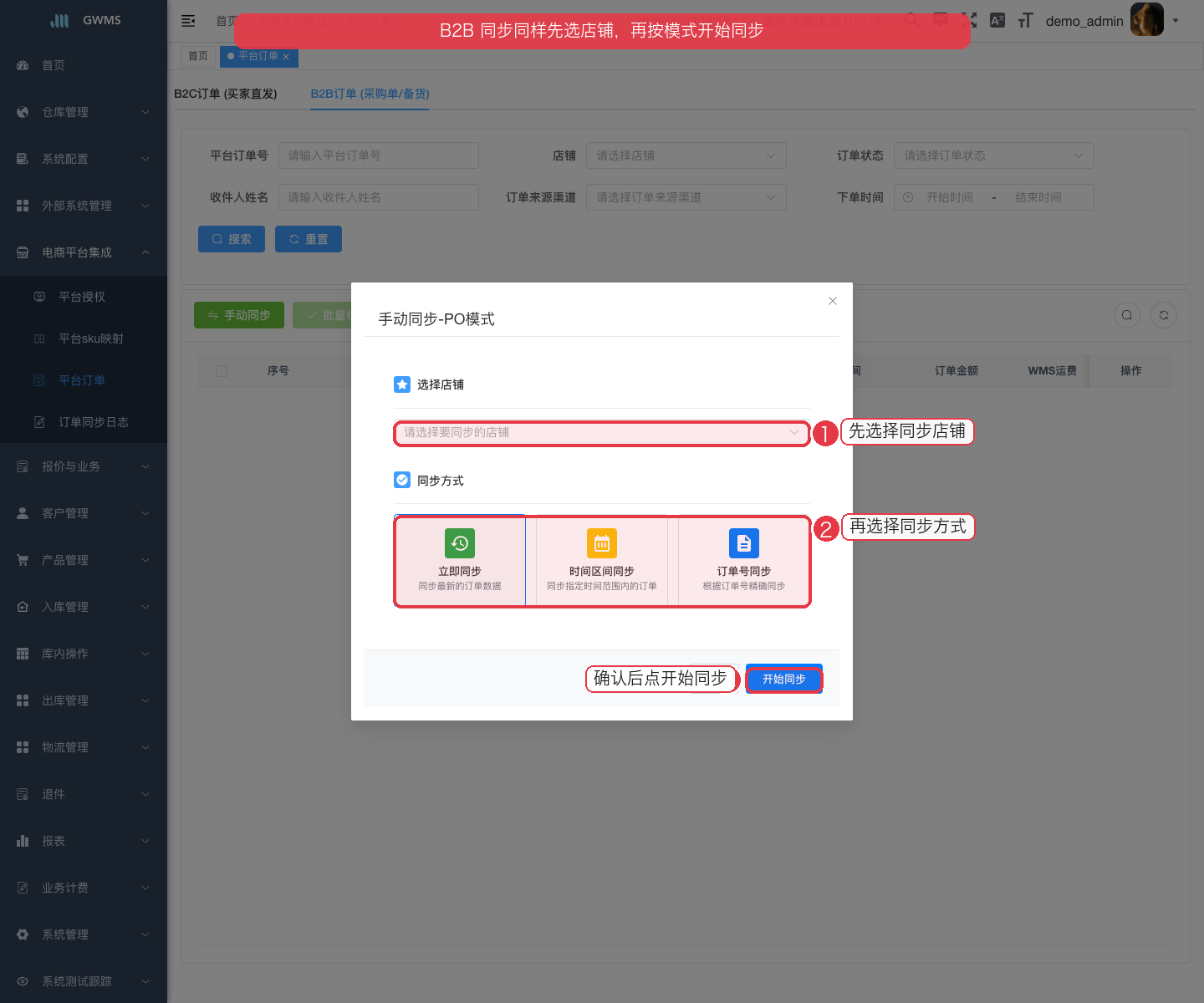Select the 立即同步 sync mode card
Viewport: 1204px width, 1003px height.
[460, 560]
